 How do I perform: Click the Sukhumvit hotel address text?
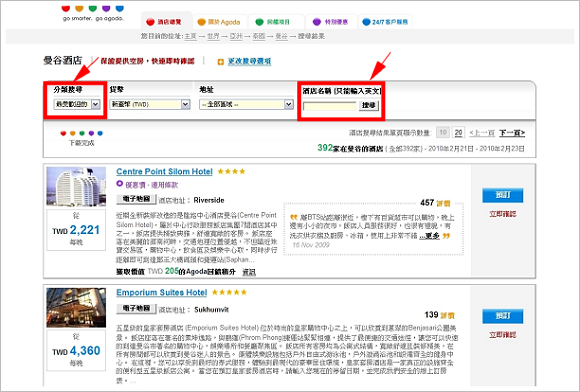[x=211, y=310]
